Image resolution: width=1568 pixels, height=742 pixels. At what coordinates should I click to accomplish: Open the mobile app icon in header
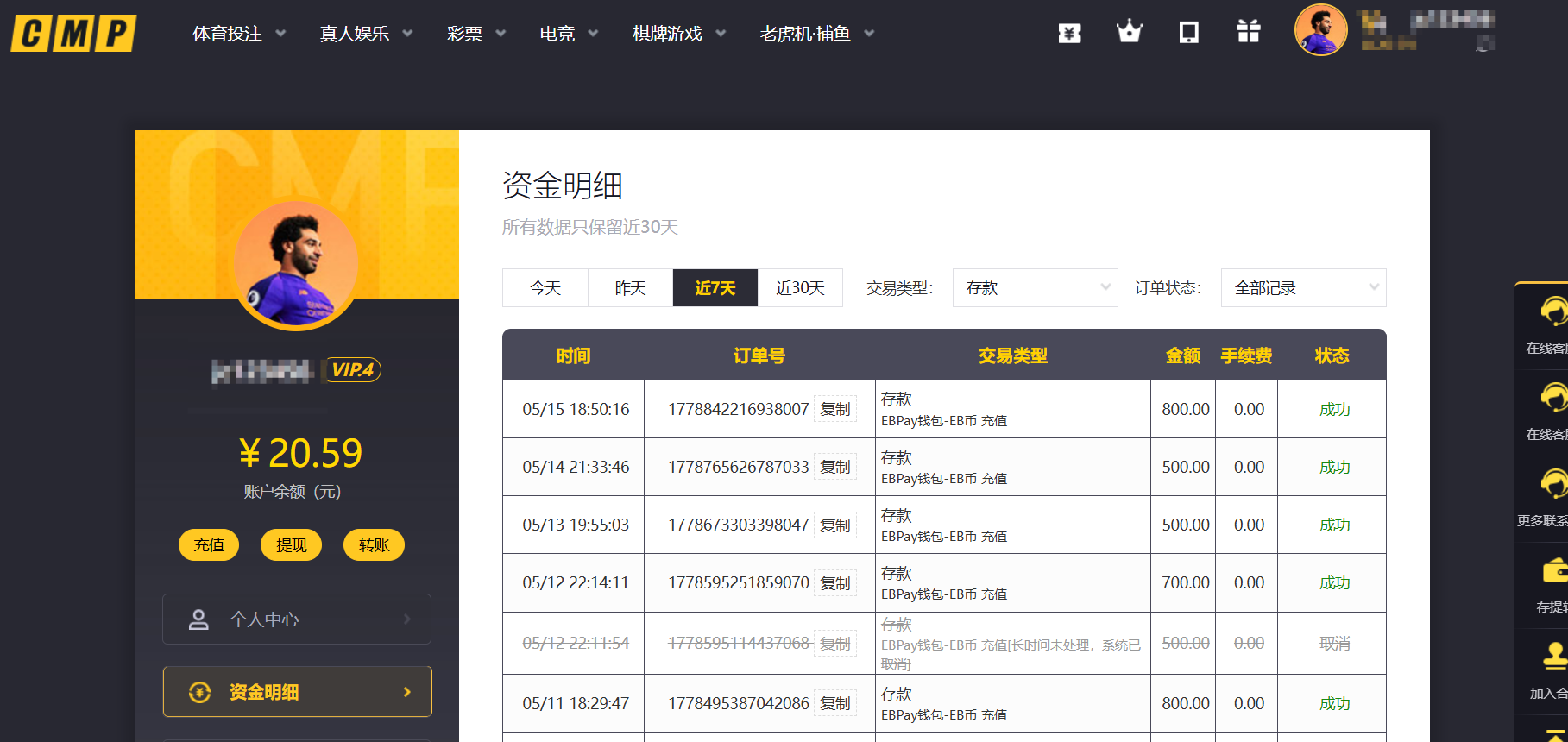point(1189,33)
